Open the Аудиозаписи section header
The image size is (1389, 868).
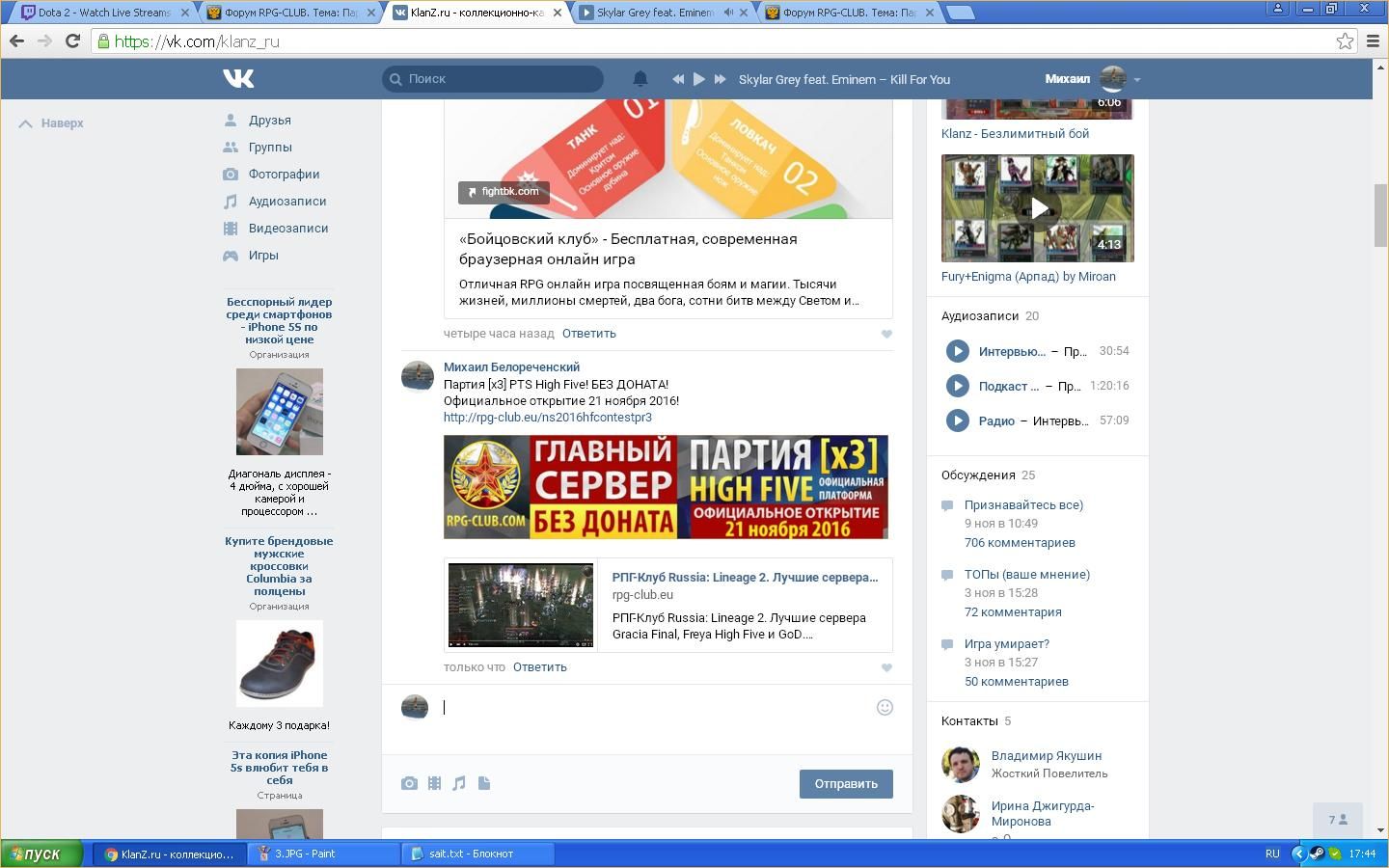tap(980, 316)
